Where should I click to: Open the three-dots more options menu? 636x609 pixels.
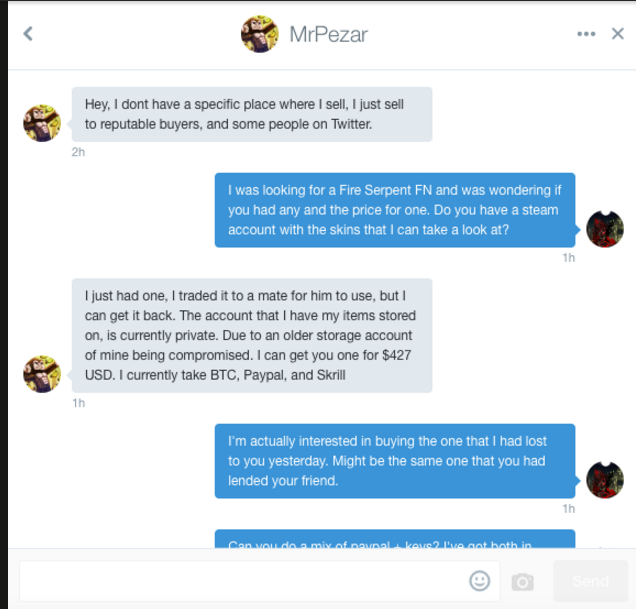point(586,34)
